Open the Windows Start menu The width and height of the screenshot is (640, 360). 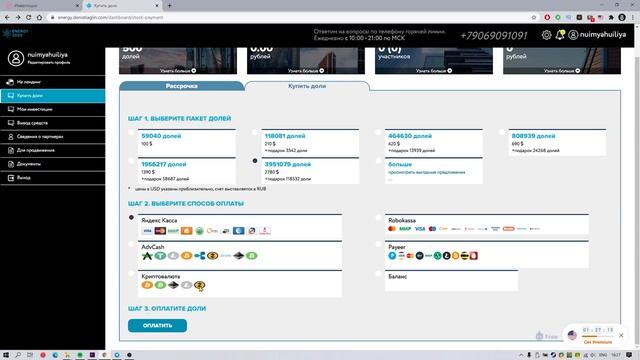tap(6, 355)
